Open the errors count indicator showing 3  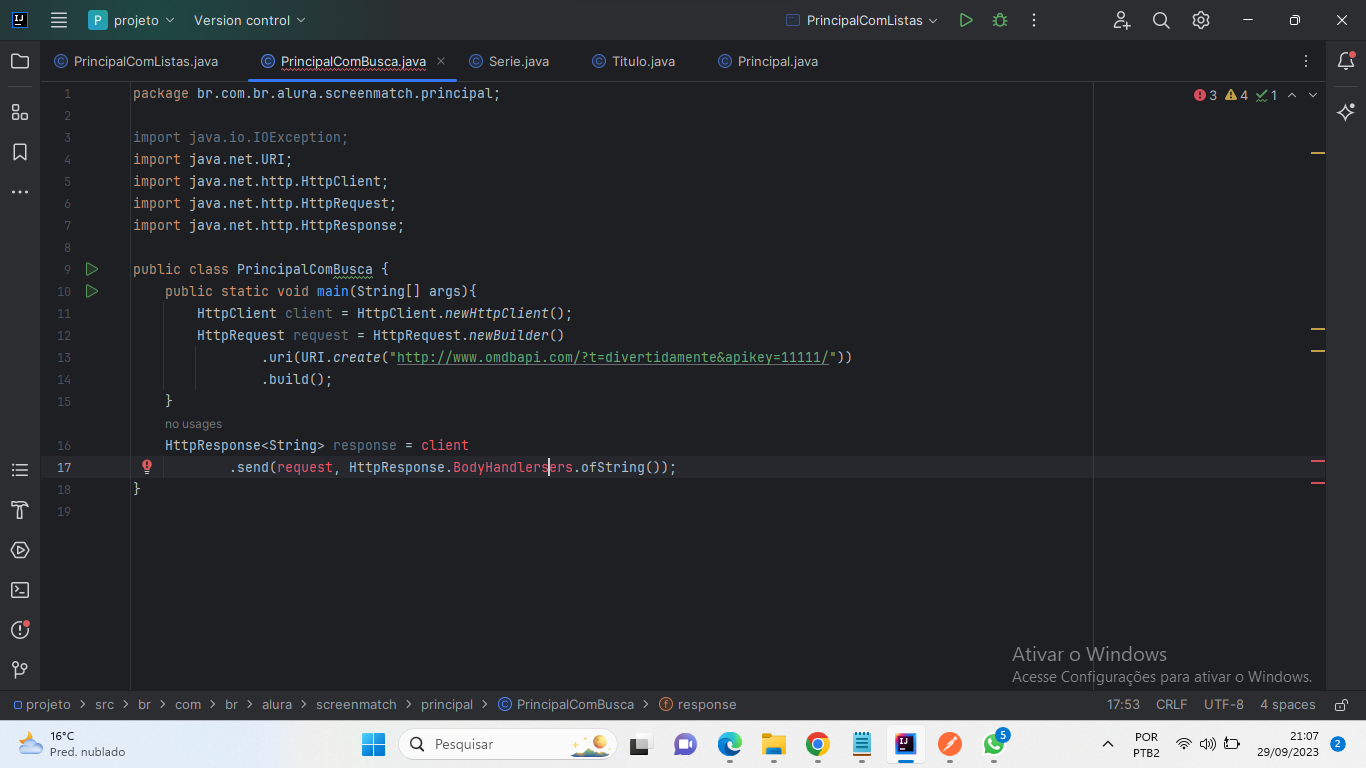tap(1205, 95)
